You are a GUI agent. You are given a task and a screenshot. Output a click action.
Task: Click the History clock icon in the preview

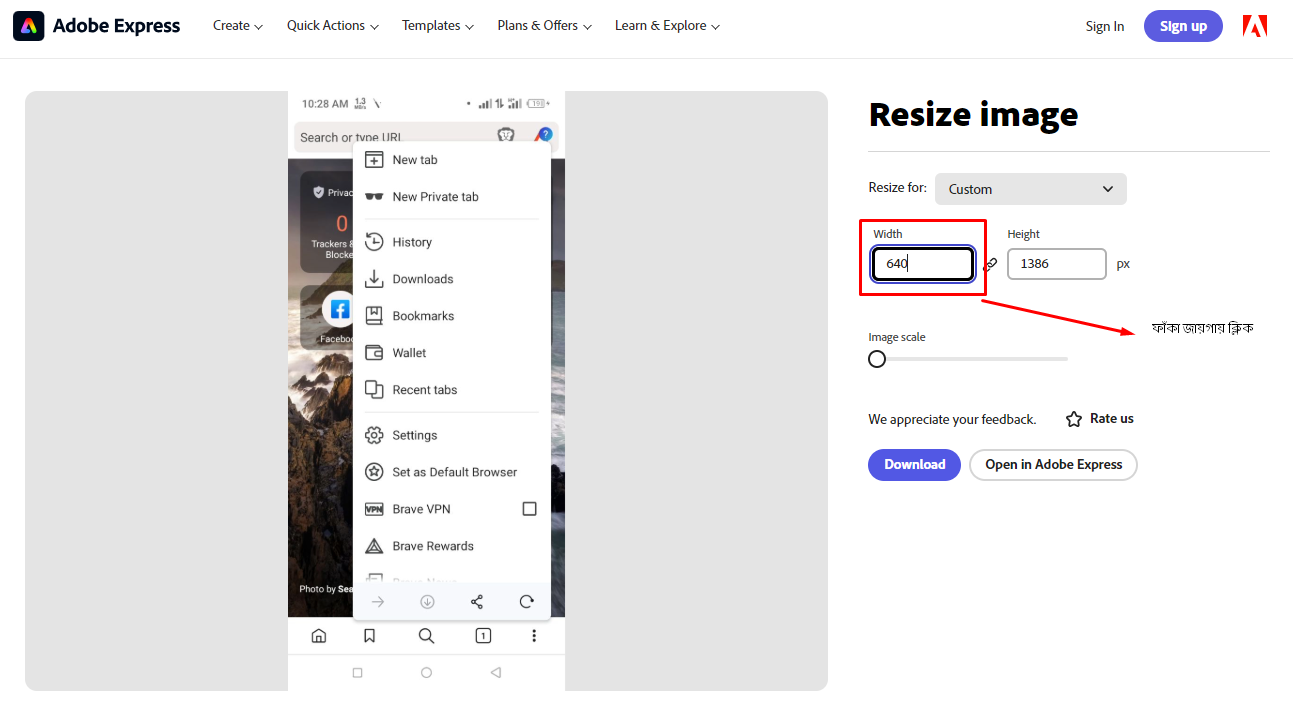pyautogui.click(x=374, y=242)
